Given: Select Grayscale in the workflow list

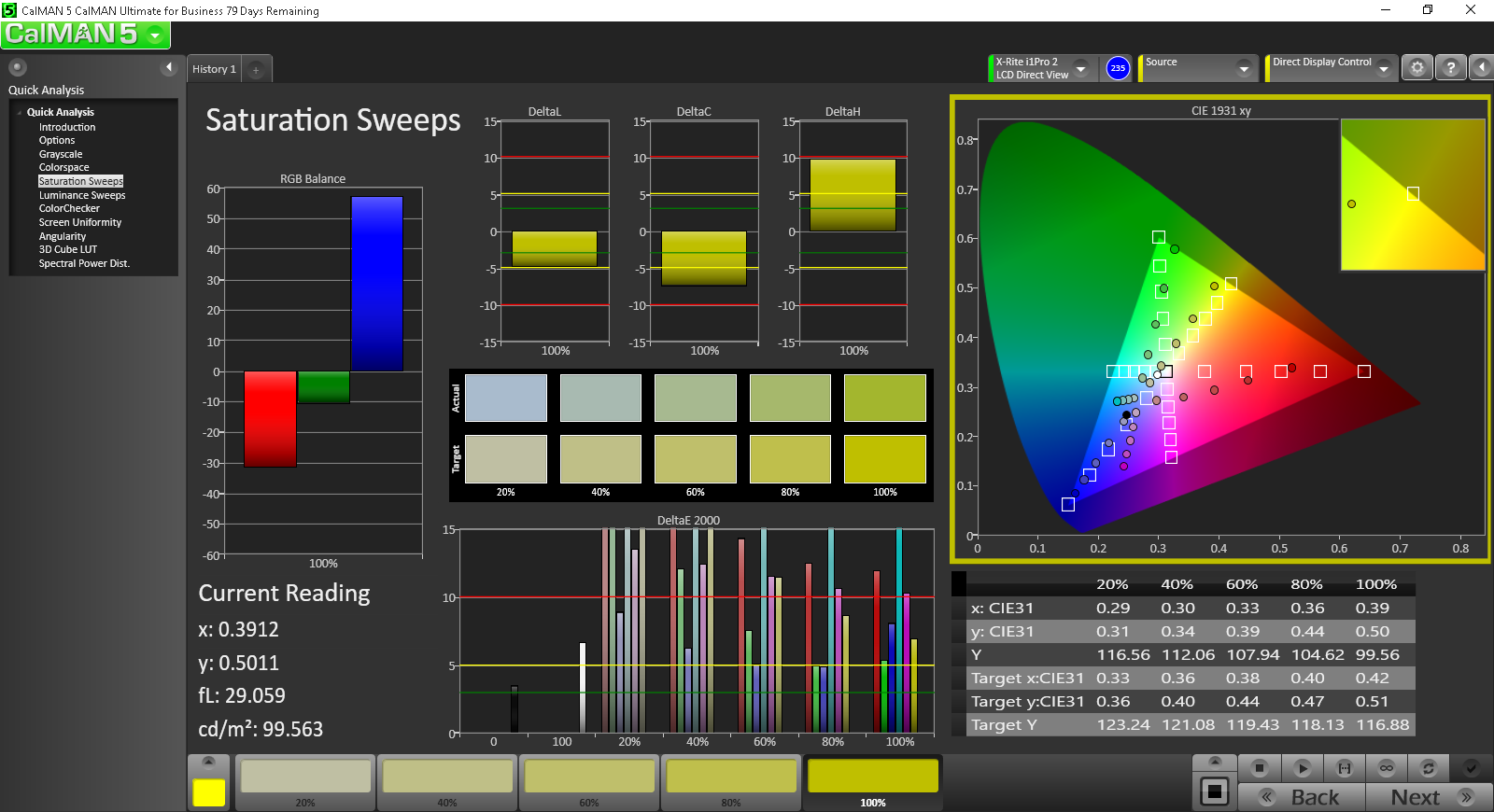Looking at the screenshot, I should click(x=61, y=154).
